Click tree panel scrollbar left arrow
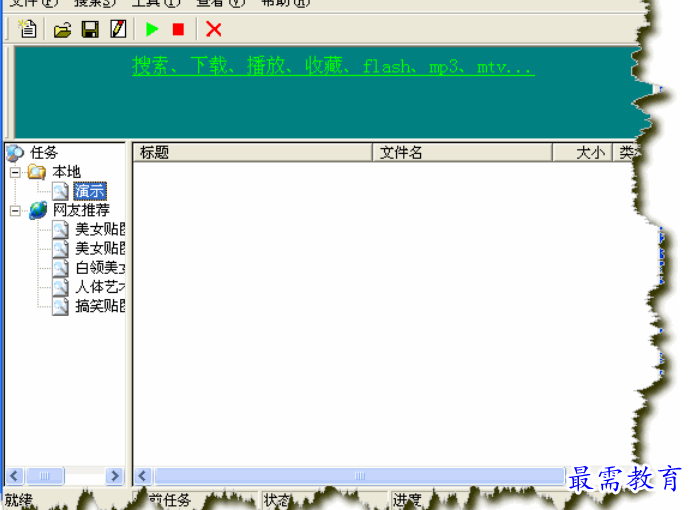The height and width of the screenshot is (510, 690). [14, 476]
